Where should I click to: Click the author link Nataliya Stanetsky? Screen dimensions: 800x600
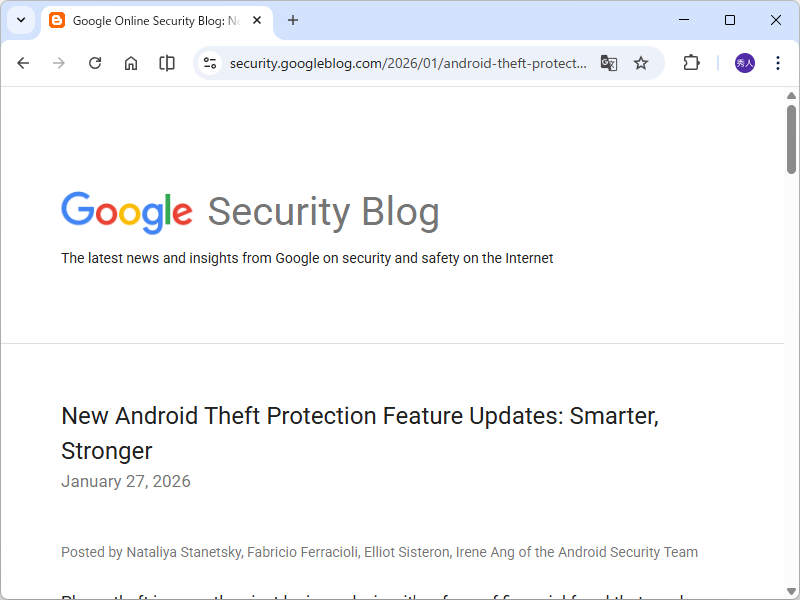[x=184, y=551]
